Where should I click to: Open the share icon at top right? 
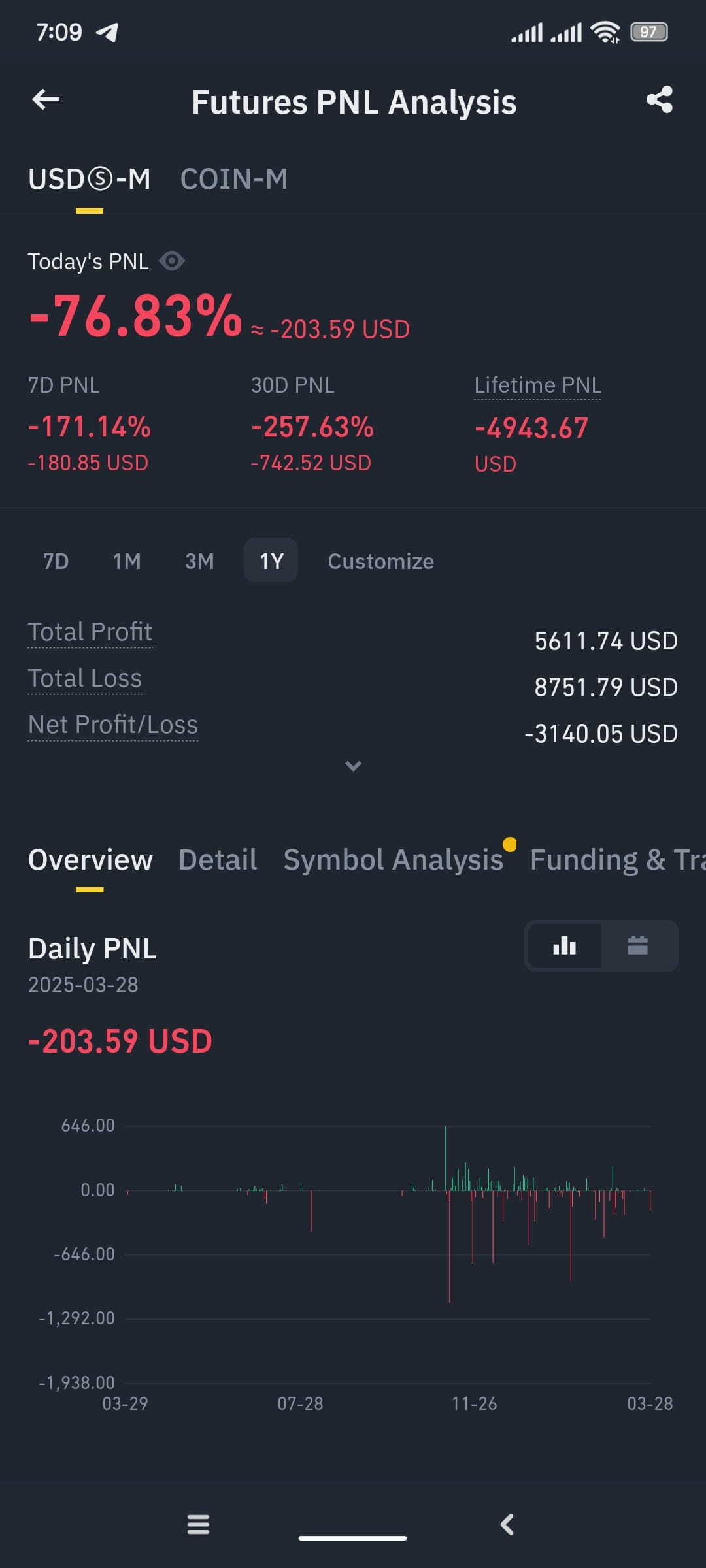pos(659,100)
